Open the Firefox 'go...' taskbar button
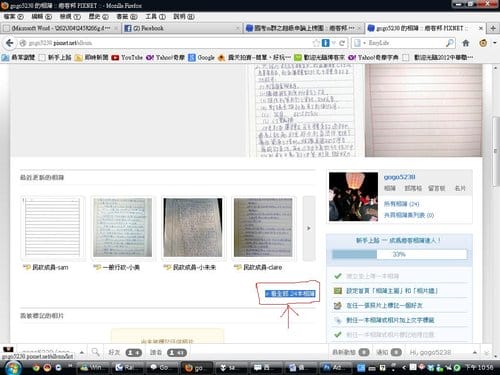 tap(198, 368)
